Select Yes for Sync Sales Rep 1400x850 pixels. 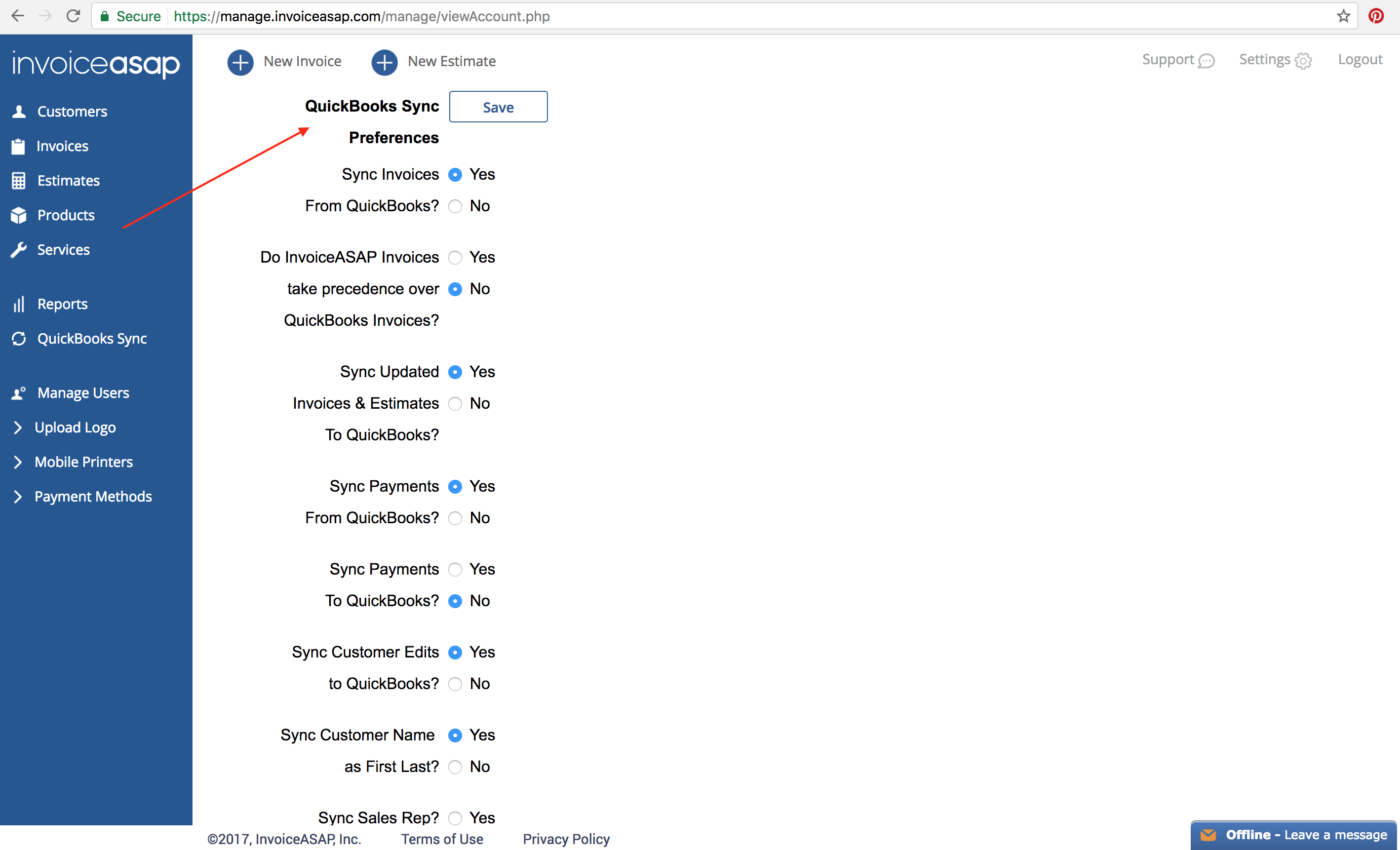click(x=455, y=818)
